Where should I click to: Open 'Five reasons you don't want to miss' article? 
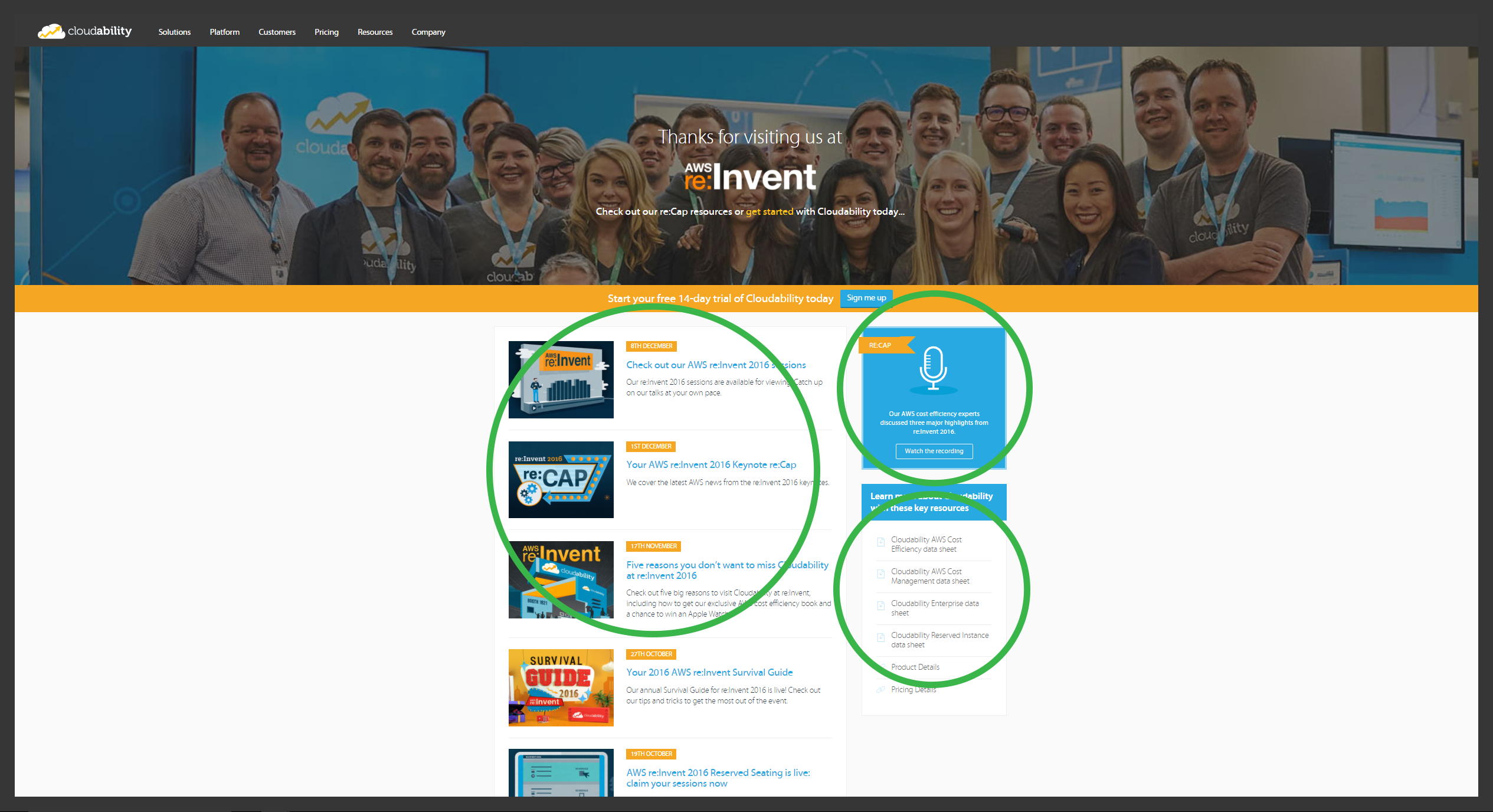click(727, 570)
